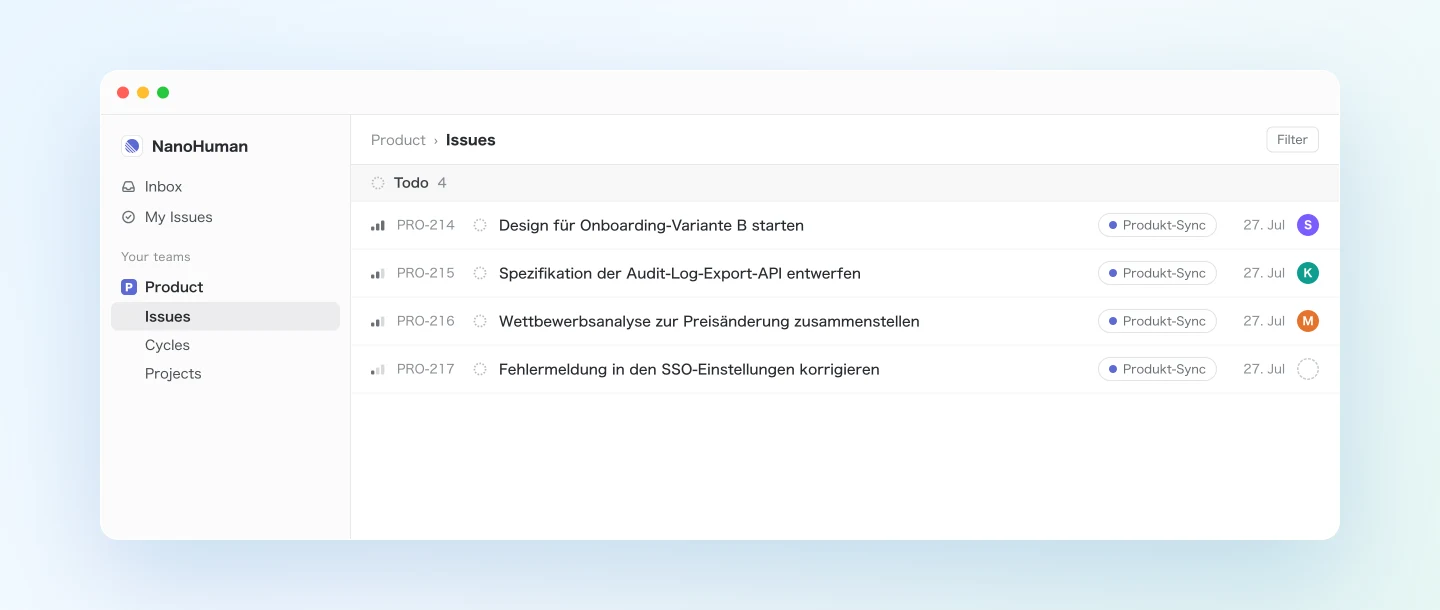Change priority icon of PRO-215
Image resolution: width=1440 pixels, height=610 pixels.
[378, 273]
